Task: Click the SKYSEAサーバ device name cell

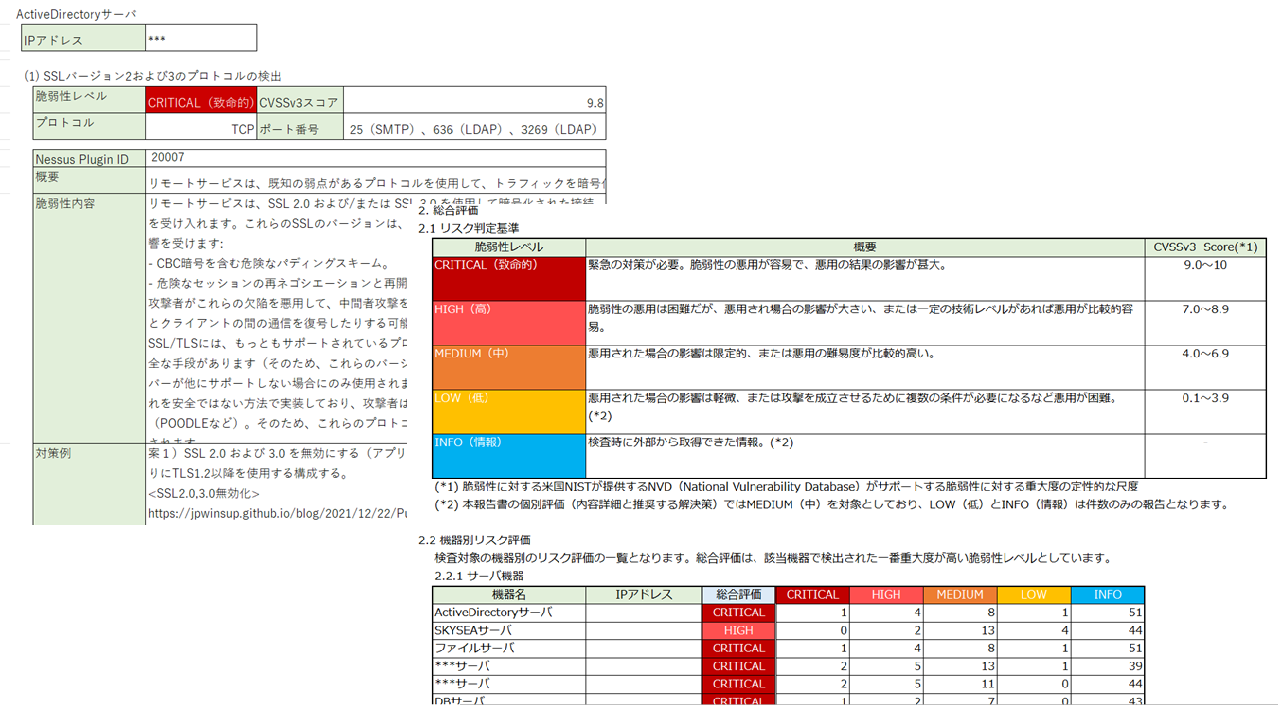Action: [x=508, y=630]
